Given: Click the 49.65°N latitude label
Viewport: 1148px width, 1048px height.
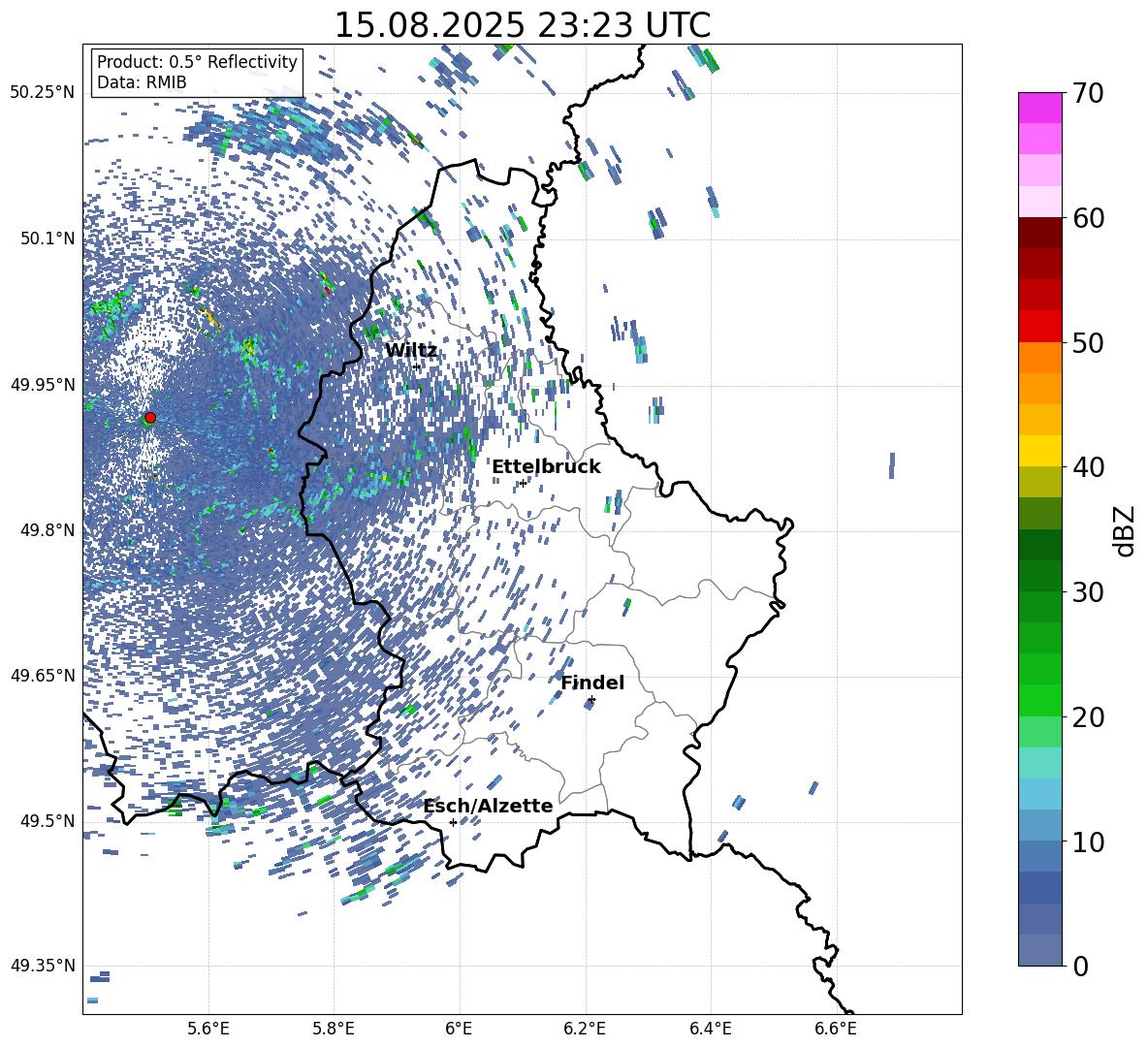Looking at the screenshot, I should (43, 676).
